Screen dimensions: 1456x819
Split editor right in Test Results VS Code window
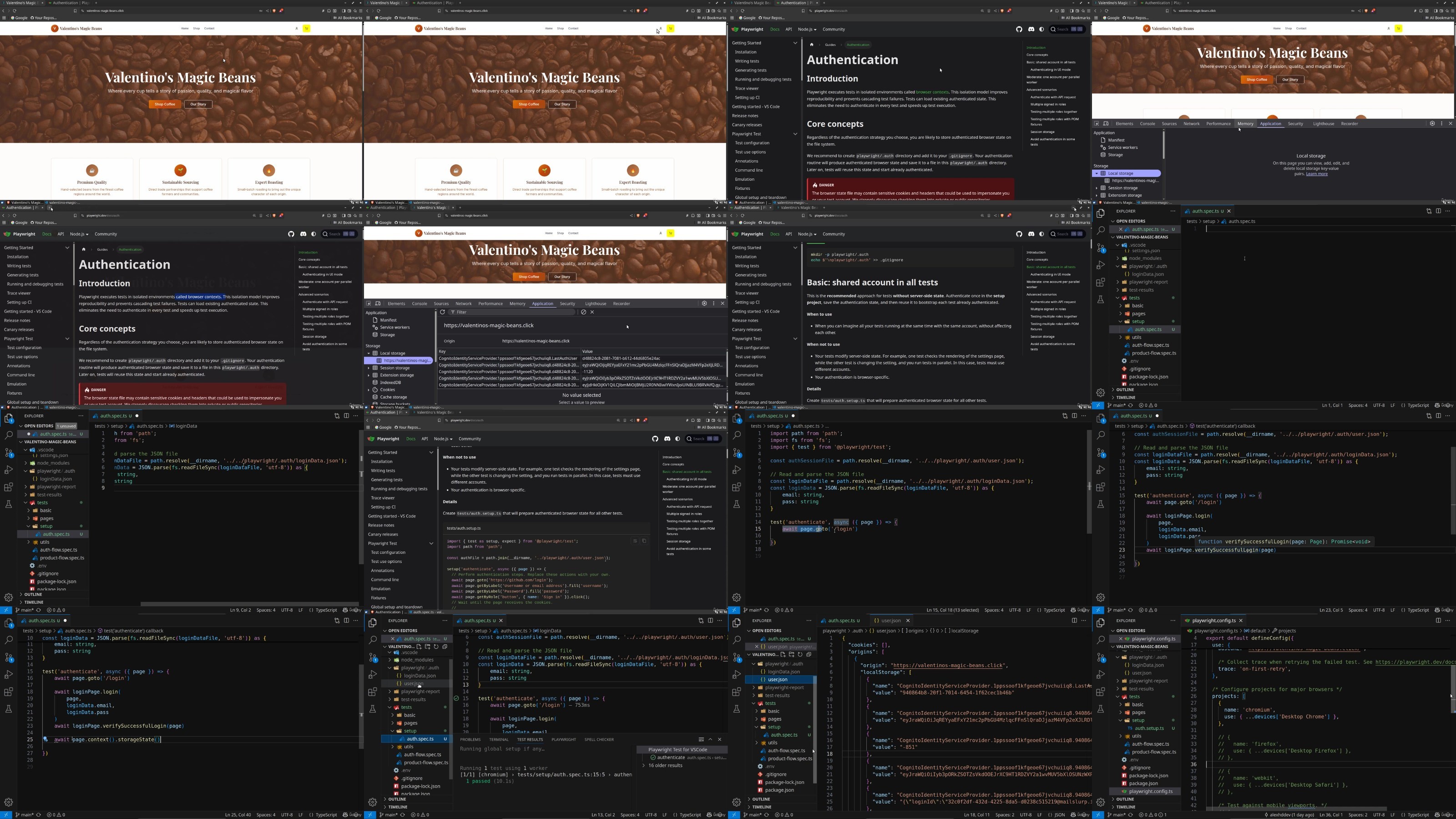710,621
